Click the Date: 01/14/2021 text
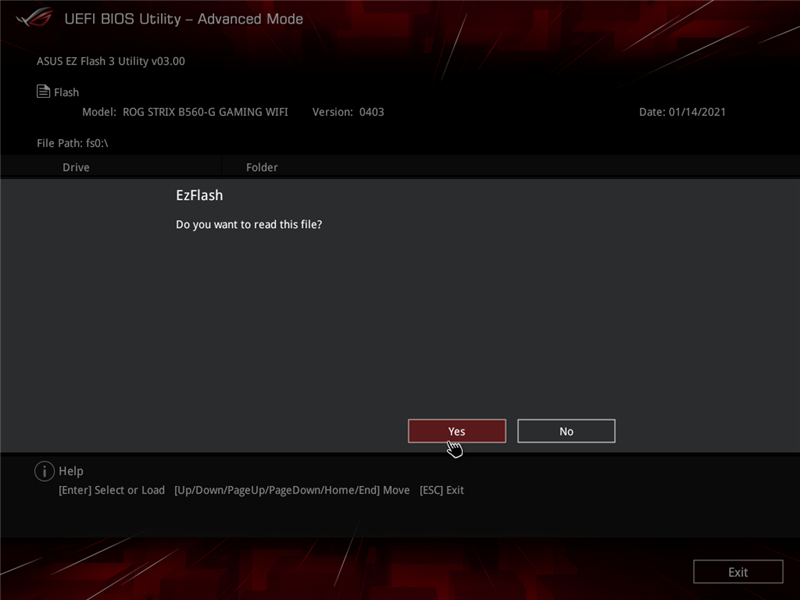The height and width of the screenshot is (600, 800). click(x=682, y=112)
